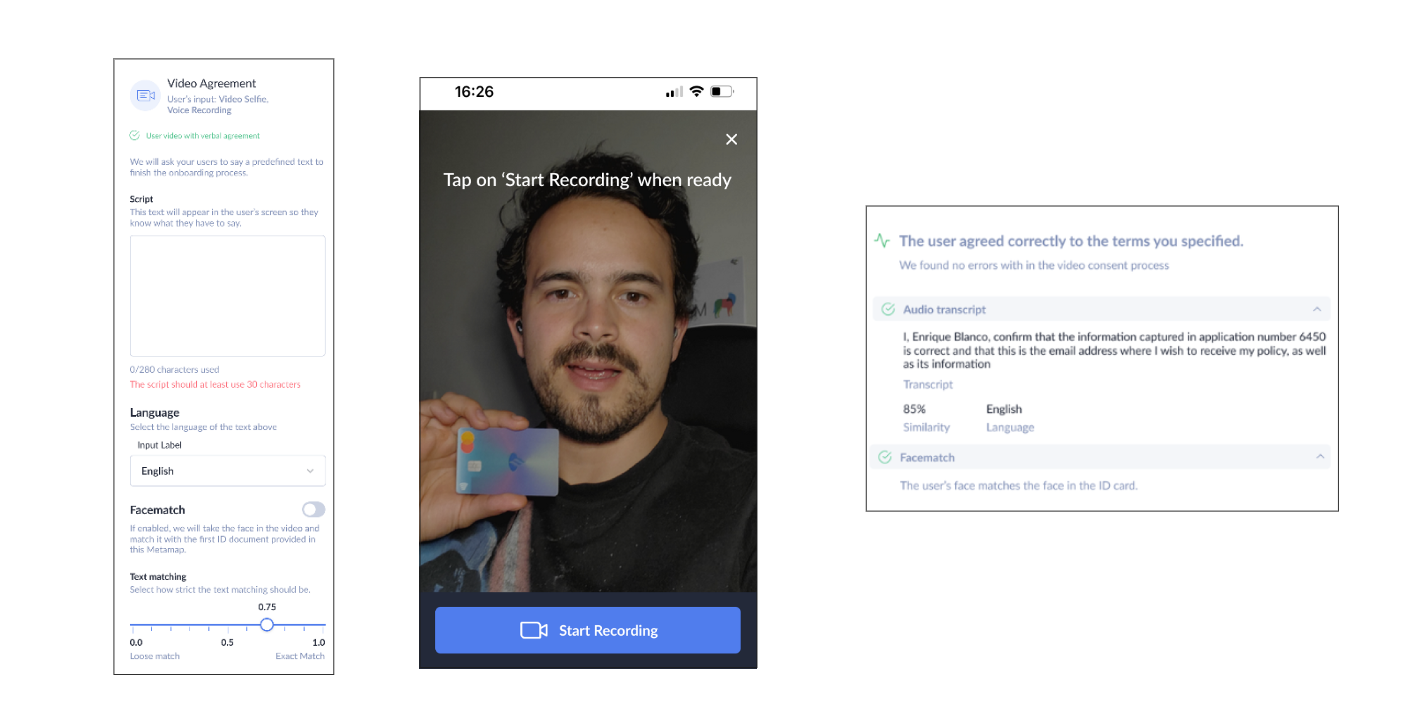Open the English language dropdown
This screenshot has height=726, width=1427.
[x=228, y=471]
